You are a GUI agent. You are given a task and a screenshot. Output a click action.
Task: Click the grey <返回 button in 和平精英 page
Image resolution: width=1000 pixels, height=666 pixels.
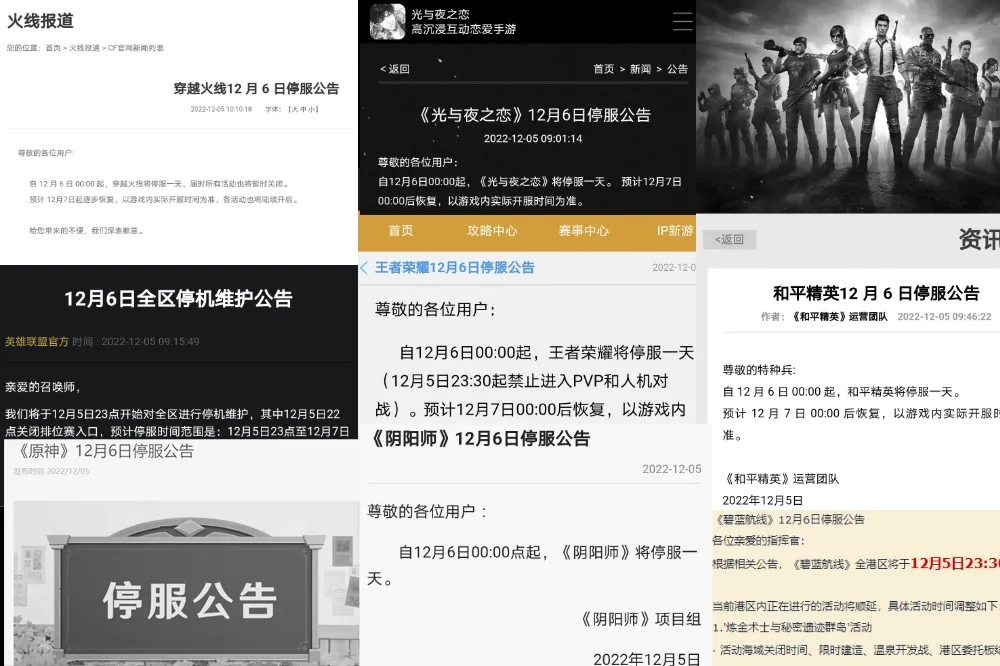pos(729,239)
